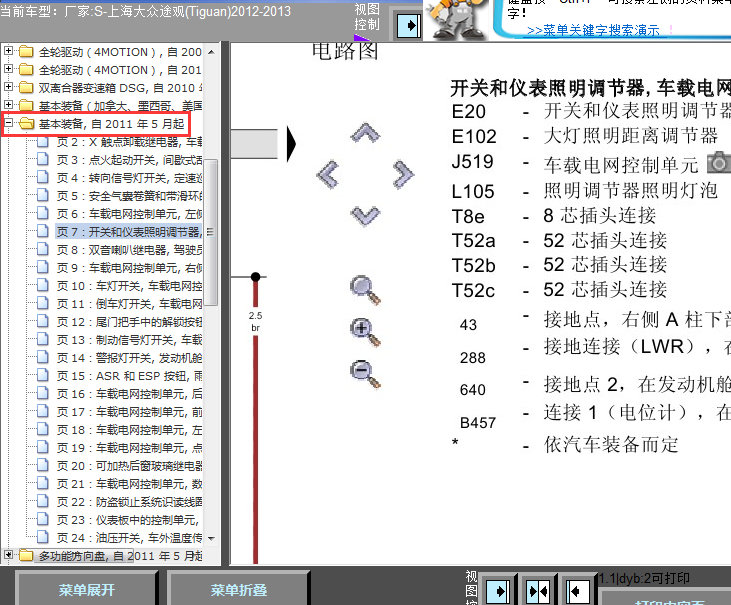The width and height of the screenshot is (731, 605).
Task: Open the 菜单关键字搜索演示 link
Action: coord(593,31)
